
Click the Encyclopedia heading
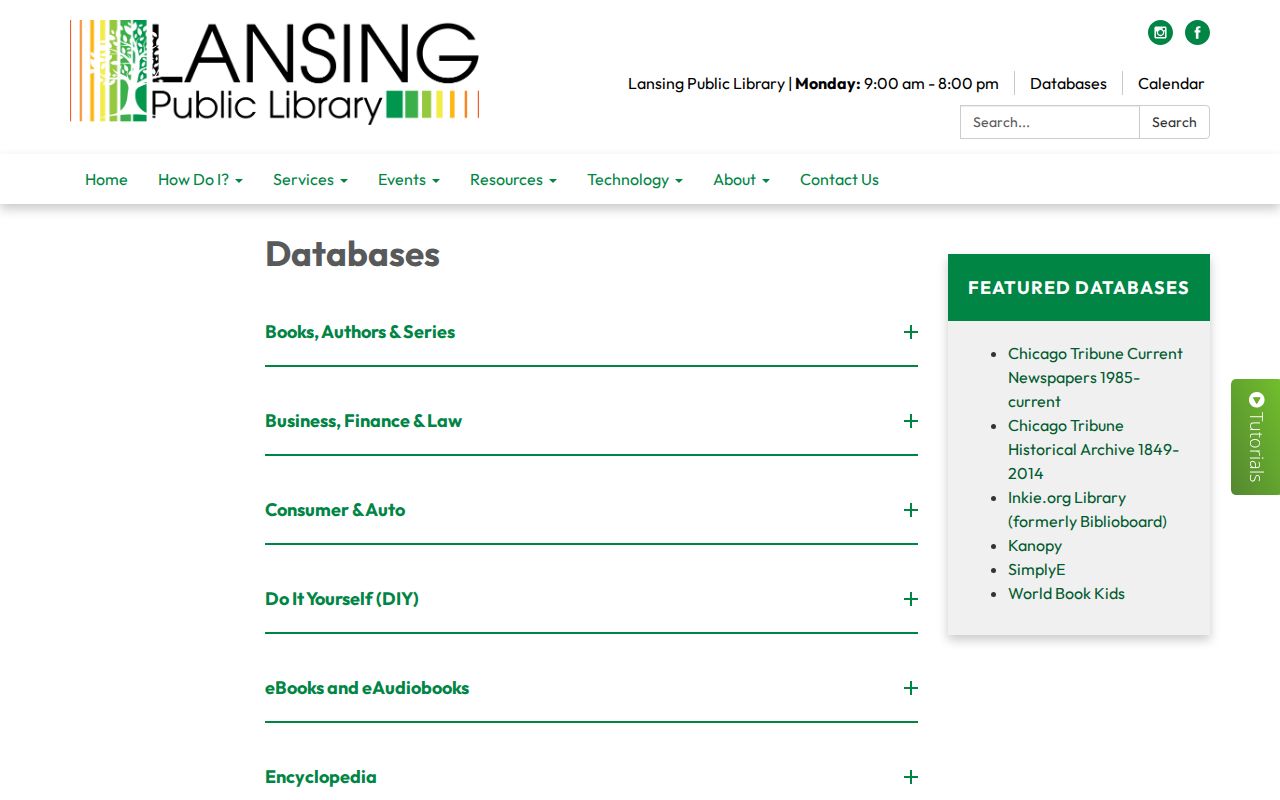click(x=321, y=777)
